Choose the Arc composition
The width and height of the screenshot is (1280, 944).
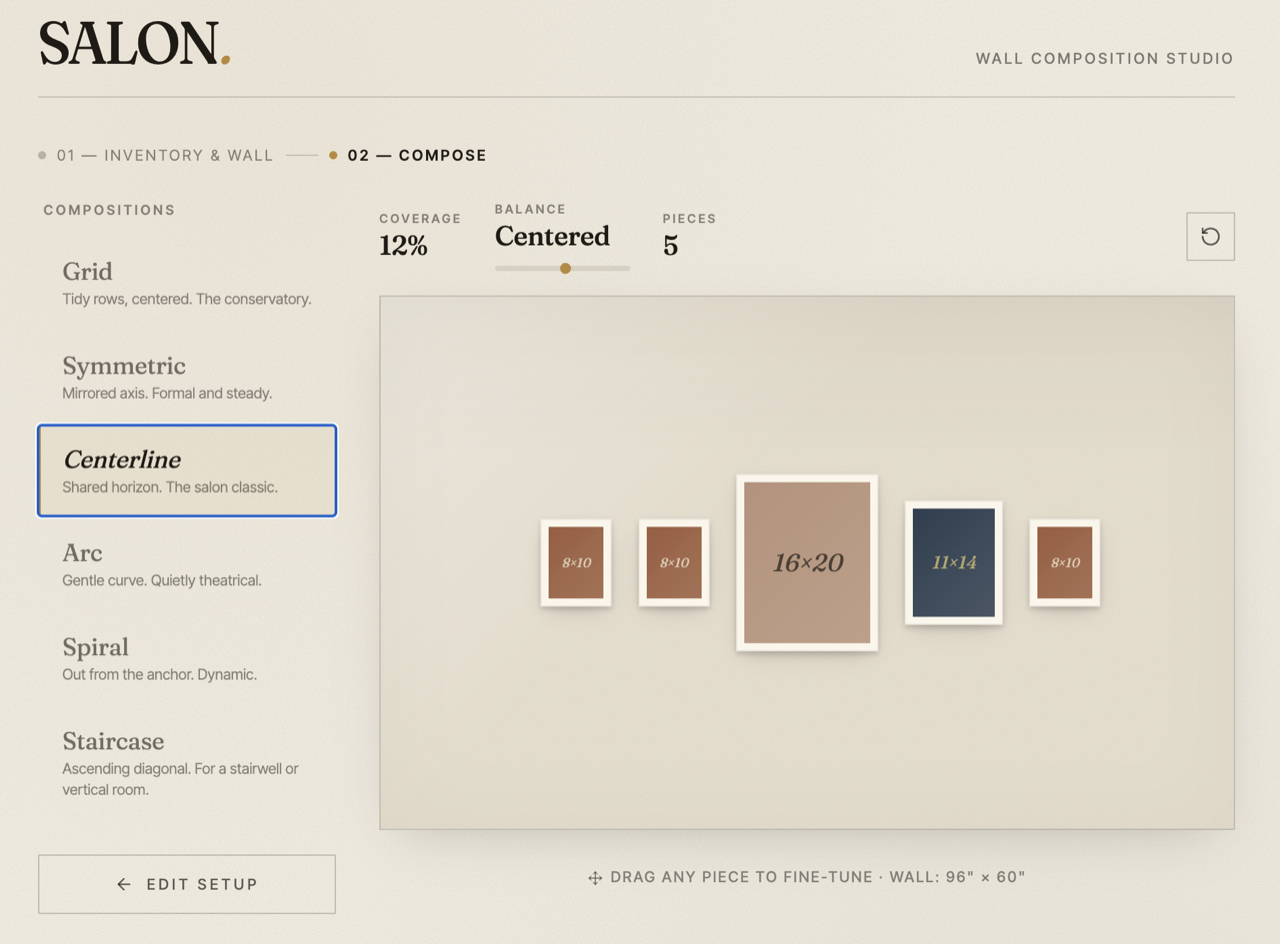point(187,565)
